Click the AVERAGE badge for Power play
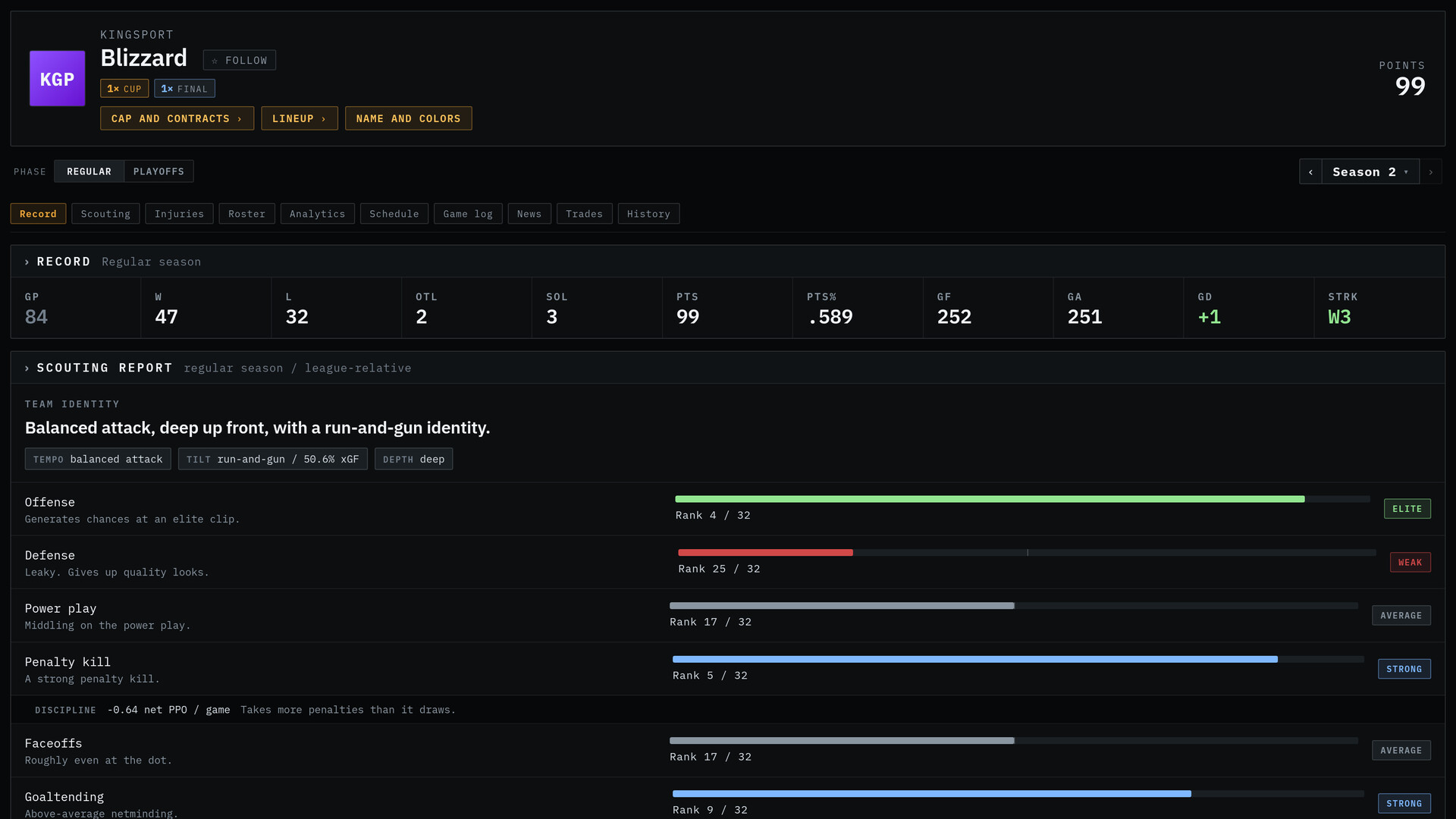The height and width of the screenshot is (819, 1456). coord(1401,615)
